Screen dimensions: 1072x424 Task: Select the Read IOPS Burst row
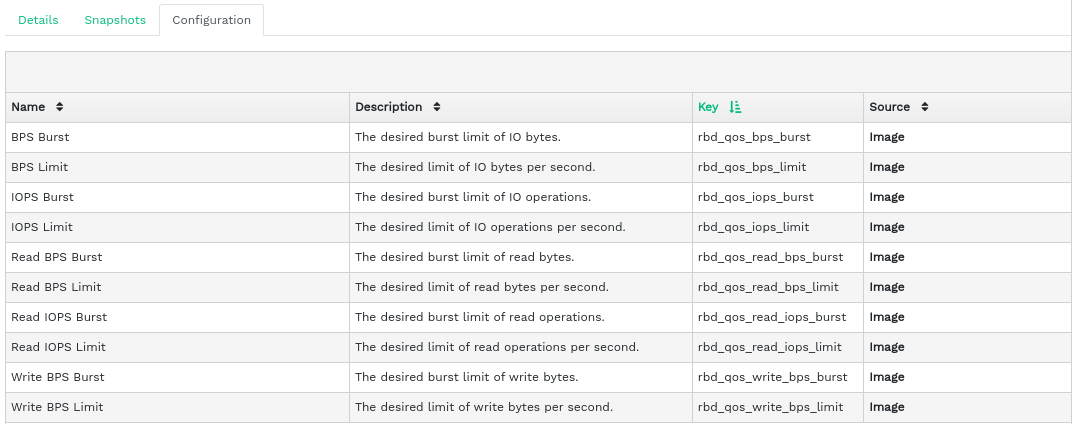tap(58, 317)
